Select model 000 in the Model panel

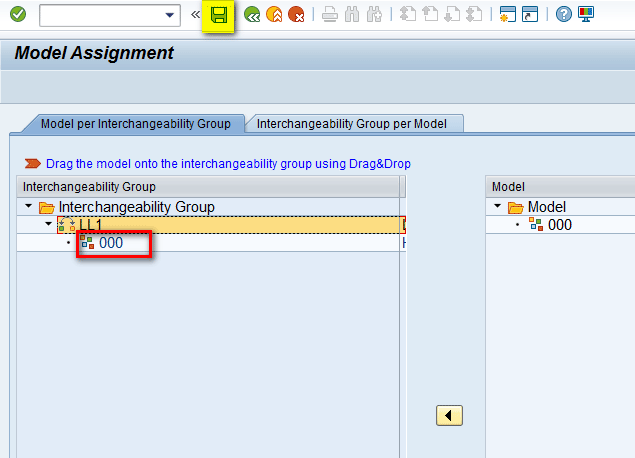point(559,225)
